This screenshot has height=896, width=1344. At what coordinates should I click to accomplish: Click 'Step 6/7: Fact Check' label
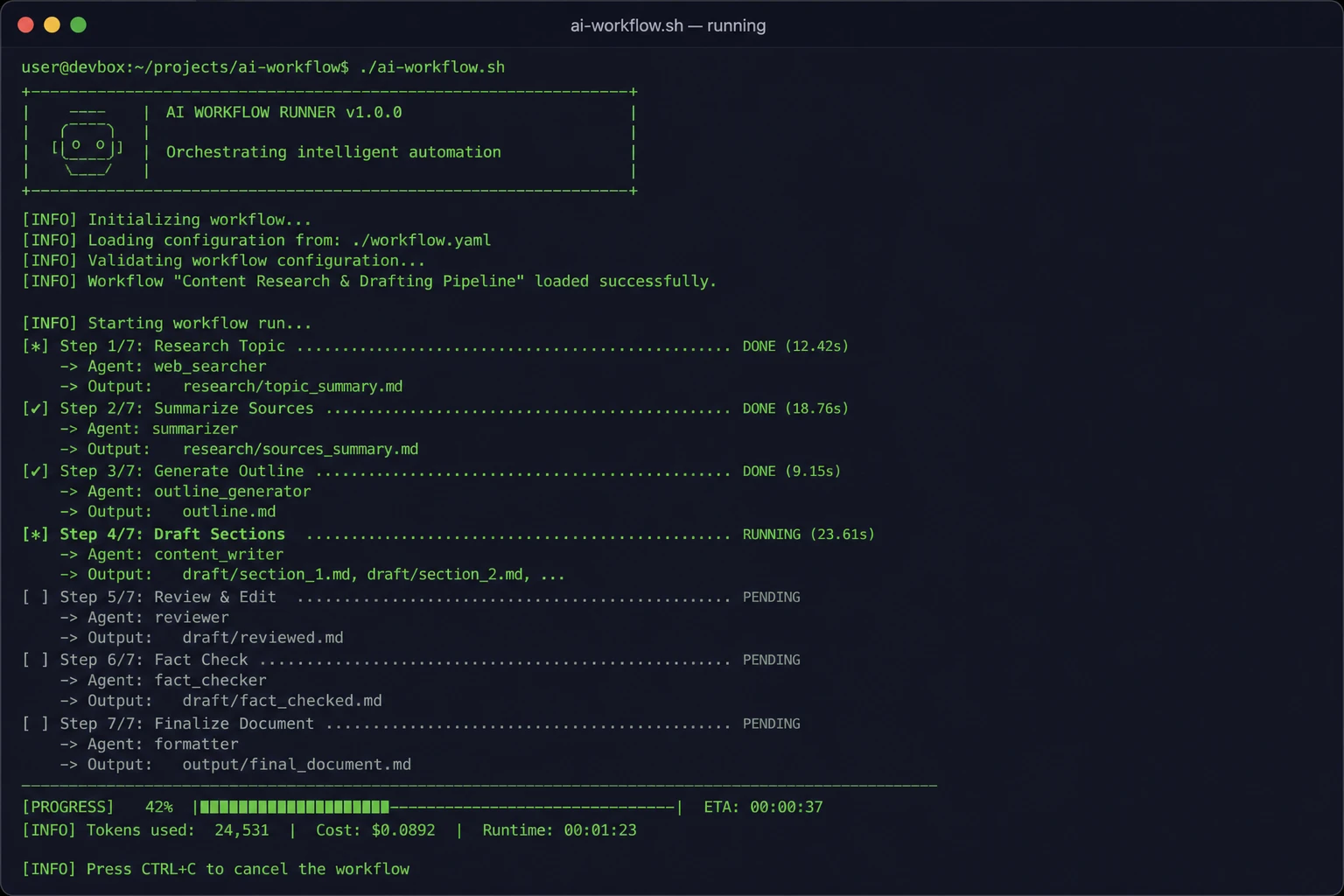point(154,661)
